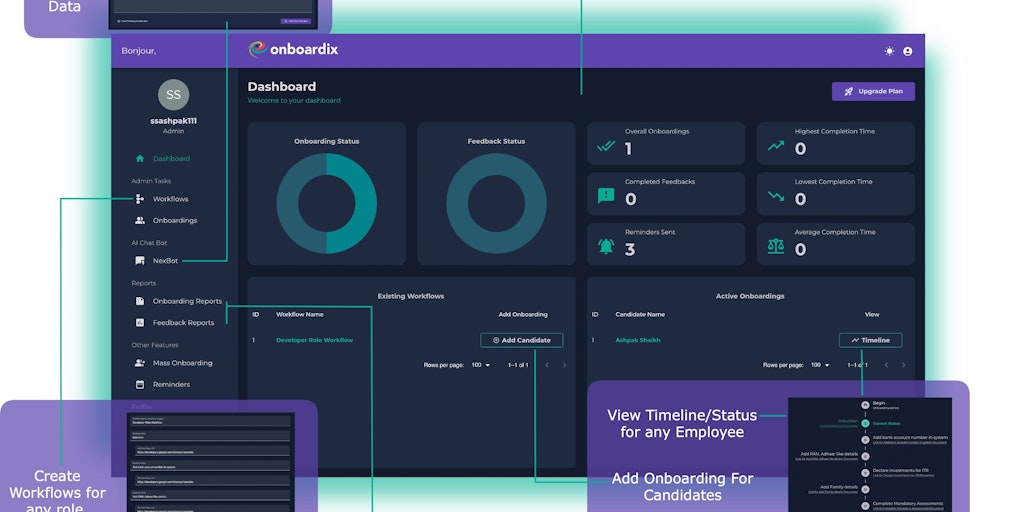Click the Mass Onboarding group-add icon
Image resolution: width=1024 pixels, height=512 pixels.
pos(140,362)
